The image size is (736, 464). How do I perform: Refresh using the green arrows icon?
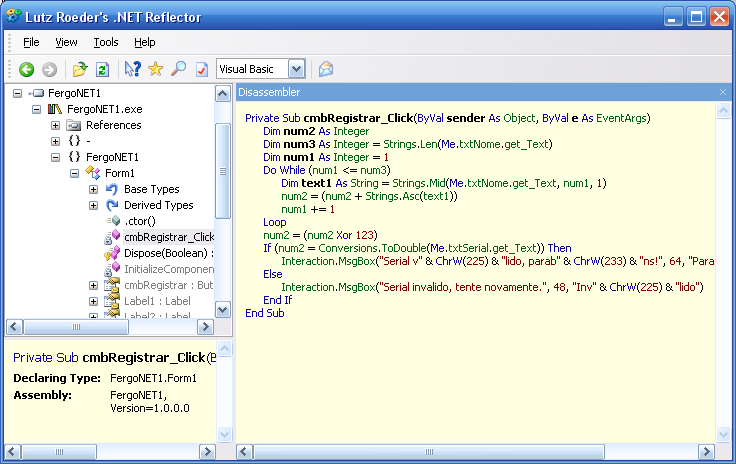point(102,69)
